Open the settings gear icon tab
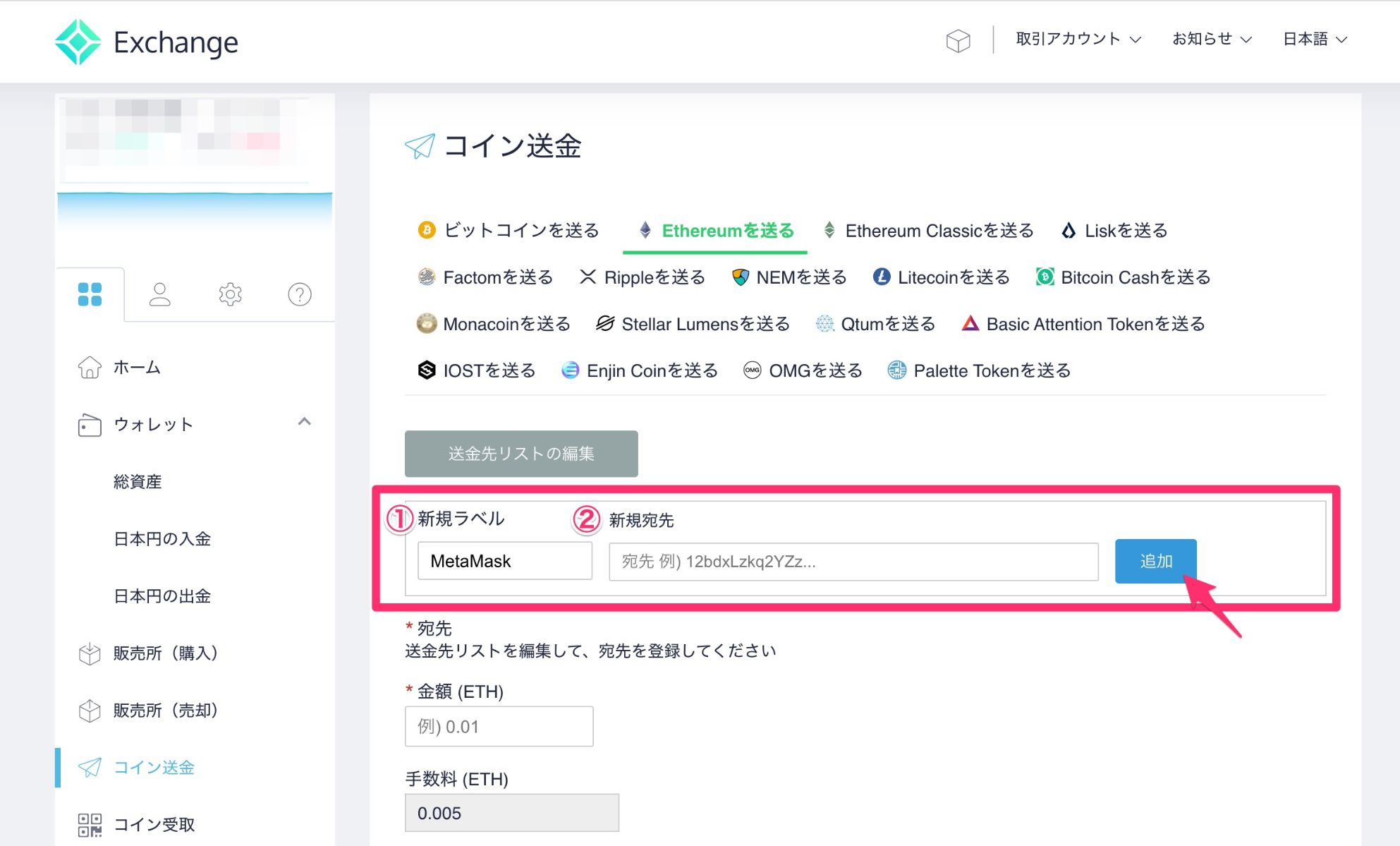This screenshot has width=1400, height=846. (x=230, y=294)
